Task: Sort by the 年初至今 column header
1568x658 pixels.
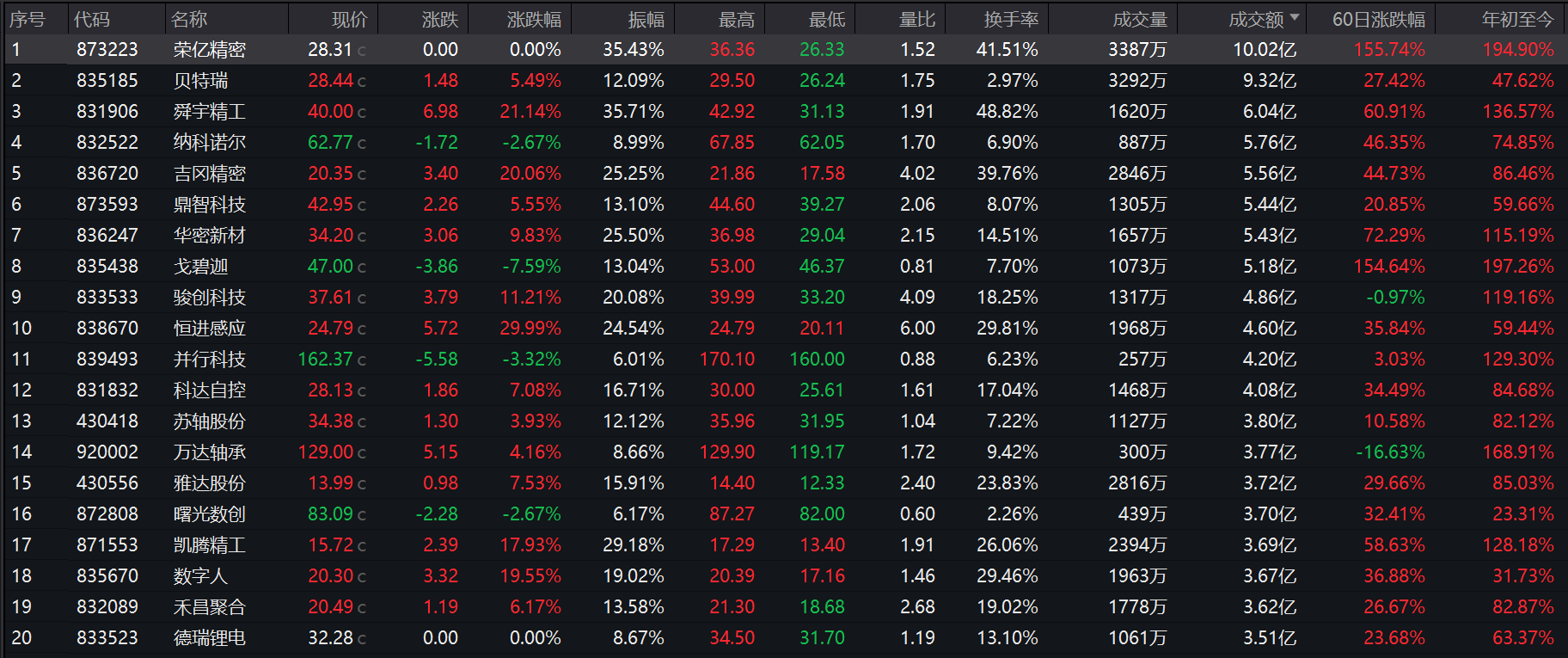Action: click(1518, 19)
